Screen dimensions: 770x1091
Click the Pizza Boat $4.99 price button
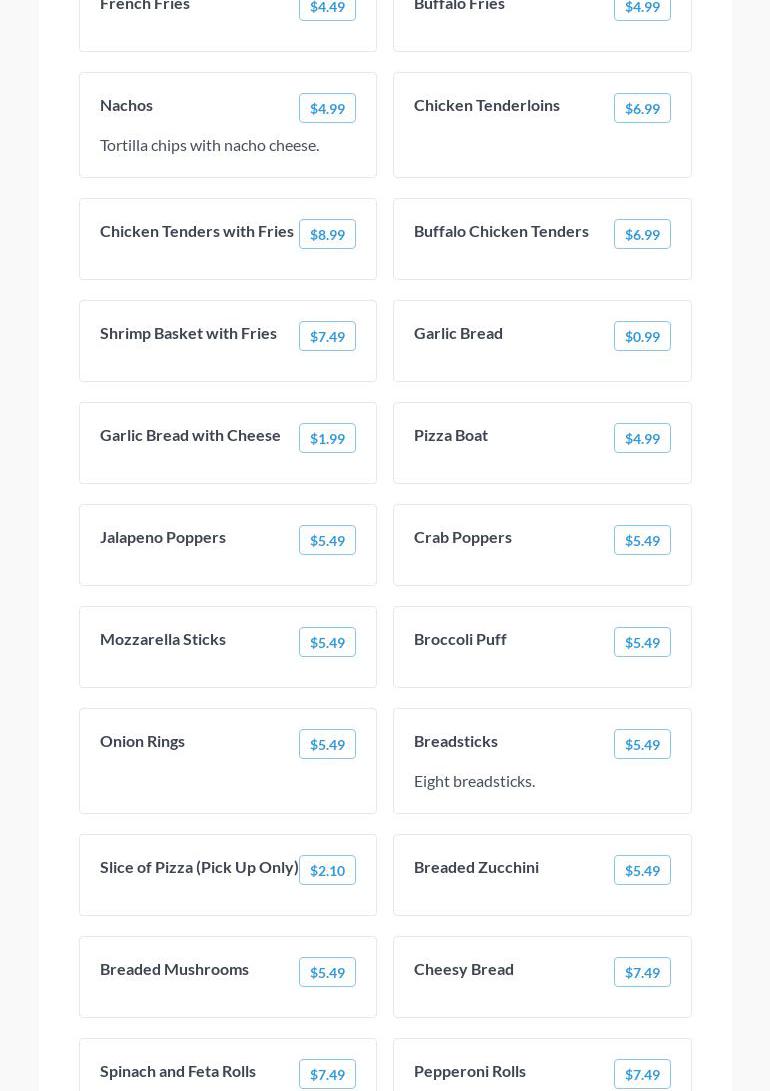[x=642, y=438]
